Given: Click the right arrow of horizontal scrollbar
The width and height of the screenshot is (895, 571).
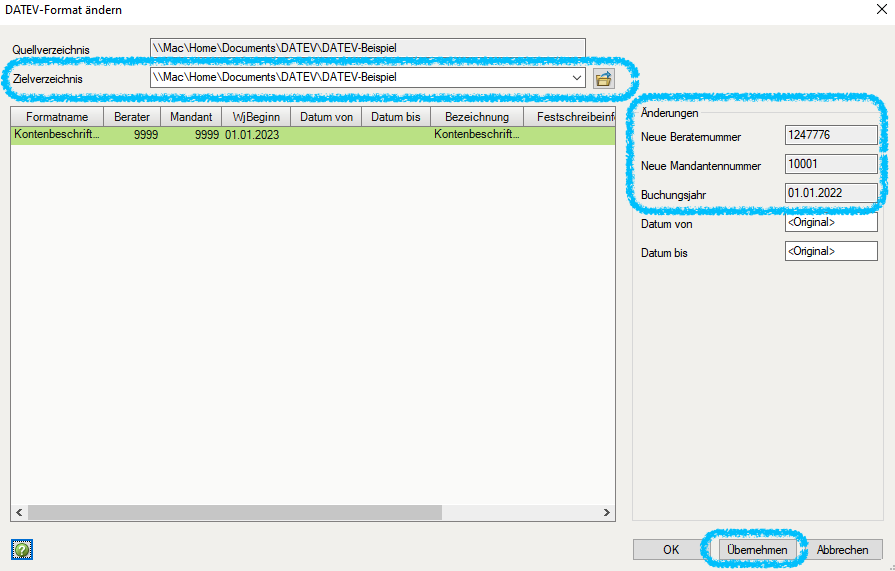Looking at the screenshot, I should tap(607, 512).
